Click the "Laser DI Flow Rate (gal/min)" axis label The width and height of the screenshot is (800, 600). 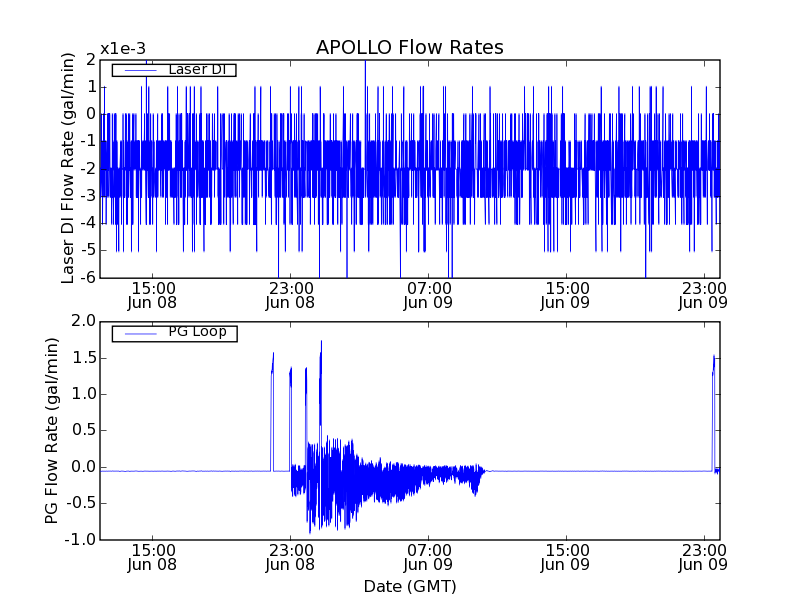click(x=69, y=168)
